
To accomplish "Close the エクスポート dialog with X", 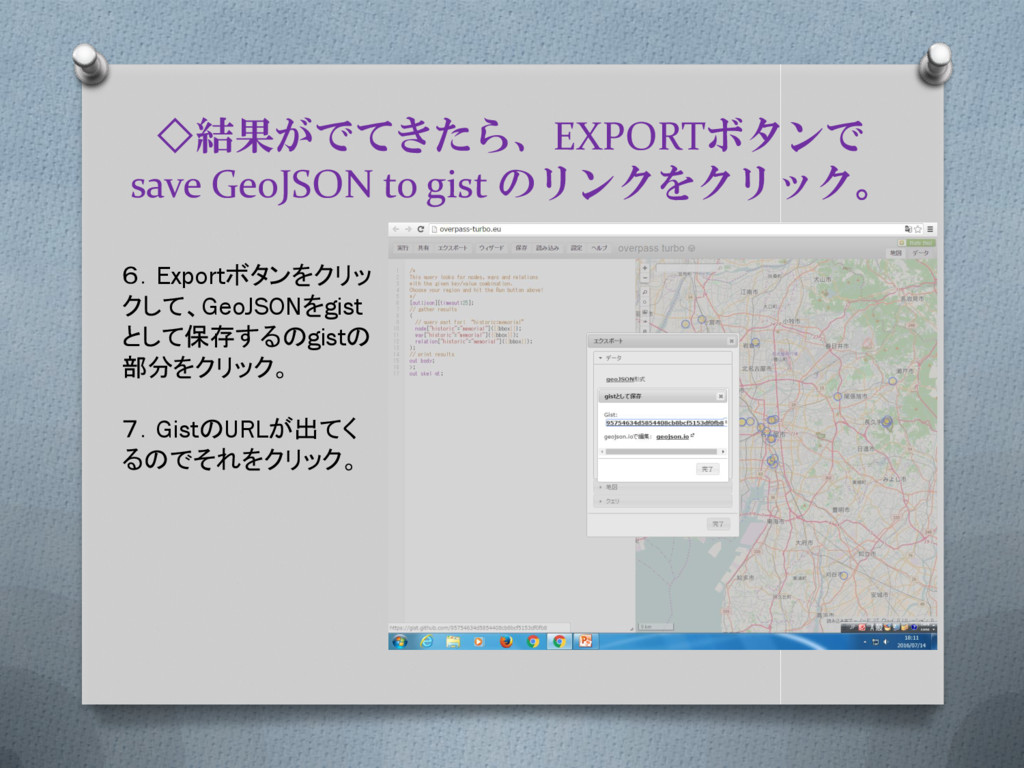I will pos(731,341).
